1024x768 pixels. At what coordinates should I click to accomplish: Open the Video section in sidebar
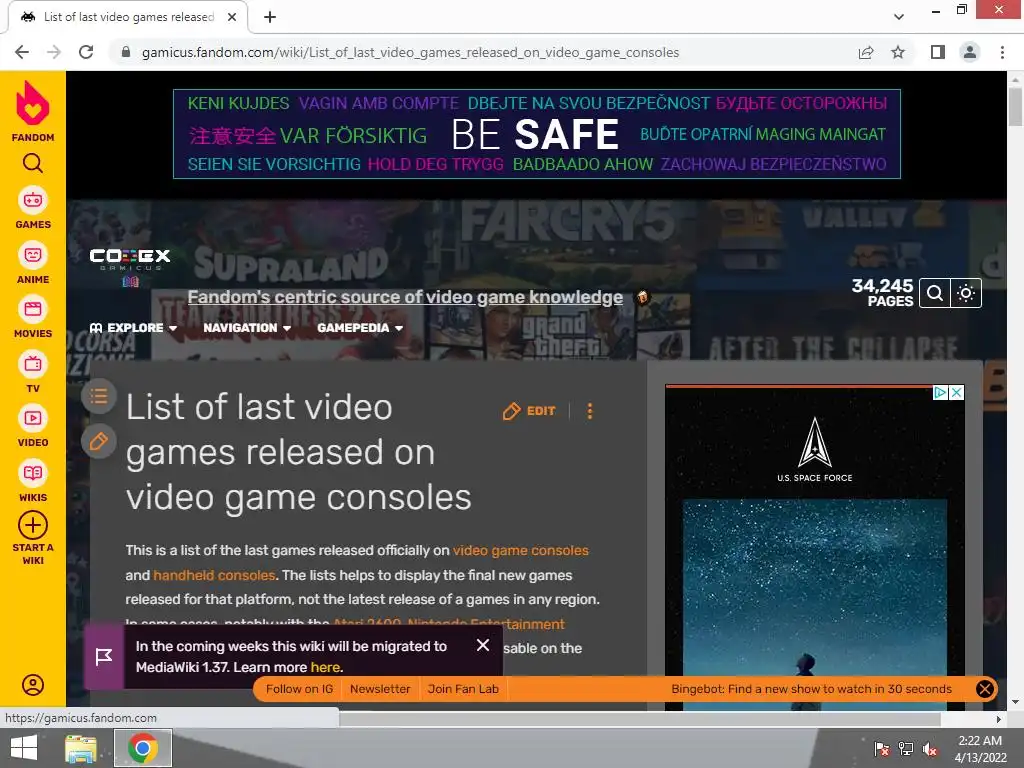[33, 427]
